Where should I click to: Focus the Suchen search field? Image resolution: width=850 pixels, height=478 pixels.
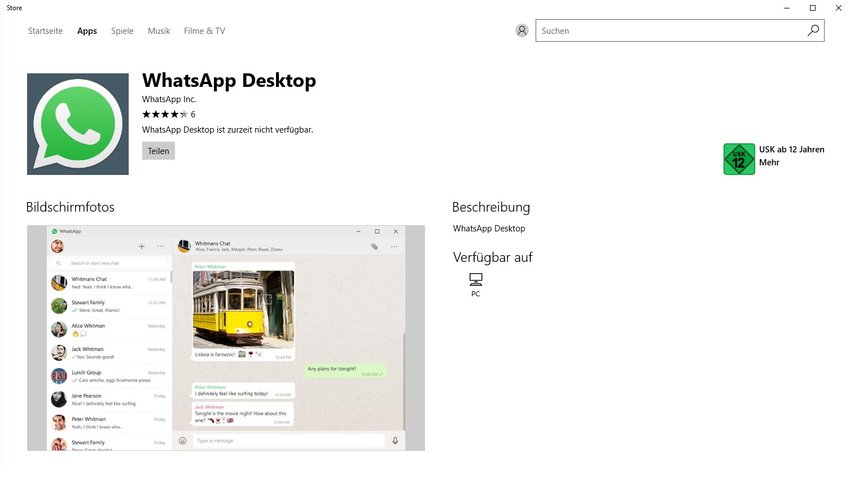coord(680,31)
